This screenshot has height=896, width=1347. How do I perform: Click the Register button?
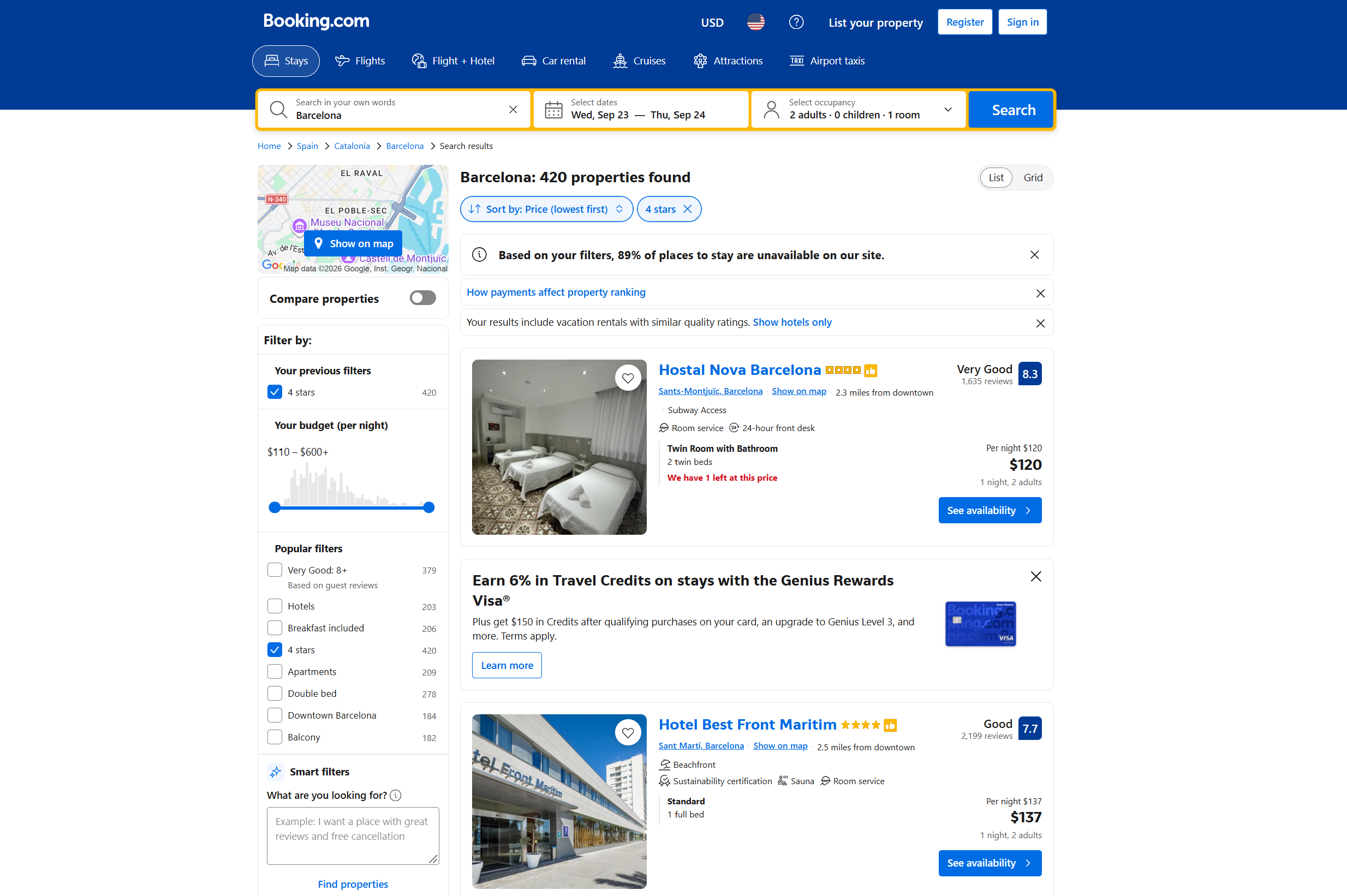pyautogui.click(x=964, y=22)
